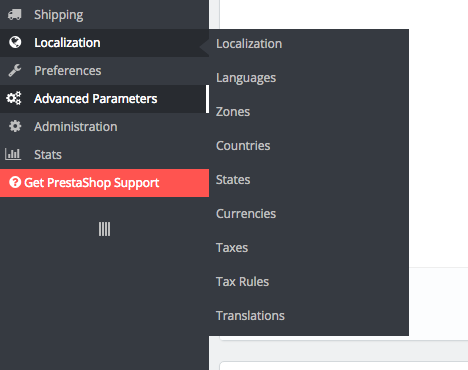This screenshot has height=370, width=468.
Task: Select States in the Localization submenu
Action: point(233,180)
